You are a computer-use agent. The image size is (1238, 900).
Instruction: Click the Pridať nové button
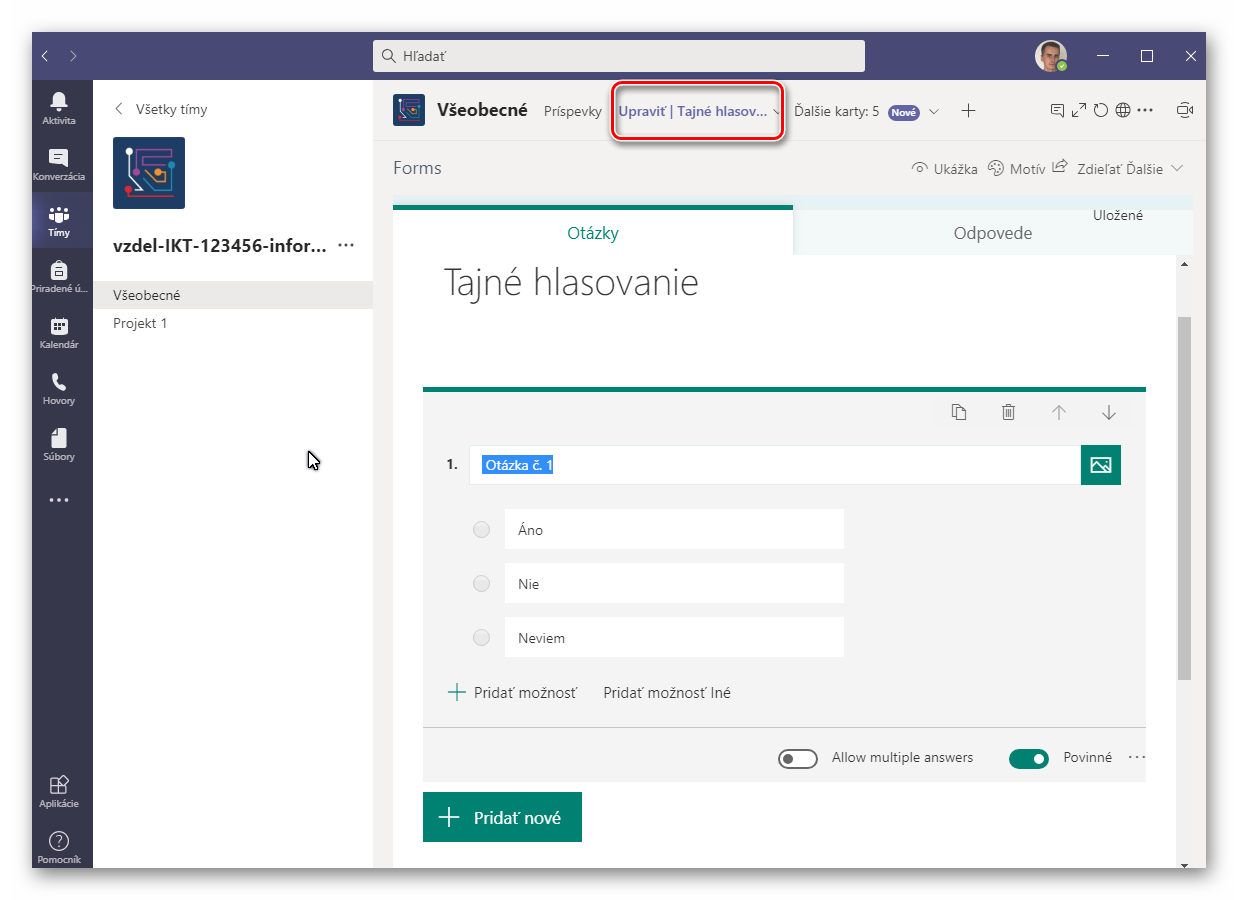(502, 818)
